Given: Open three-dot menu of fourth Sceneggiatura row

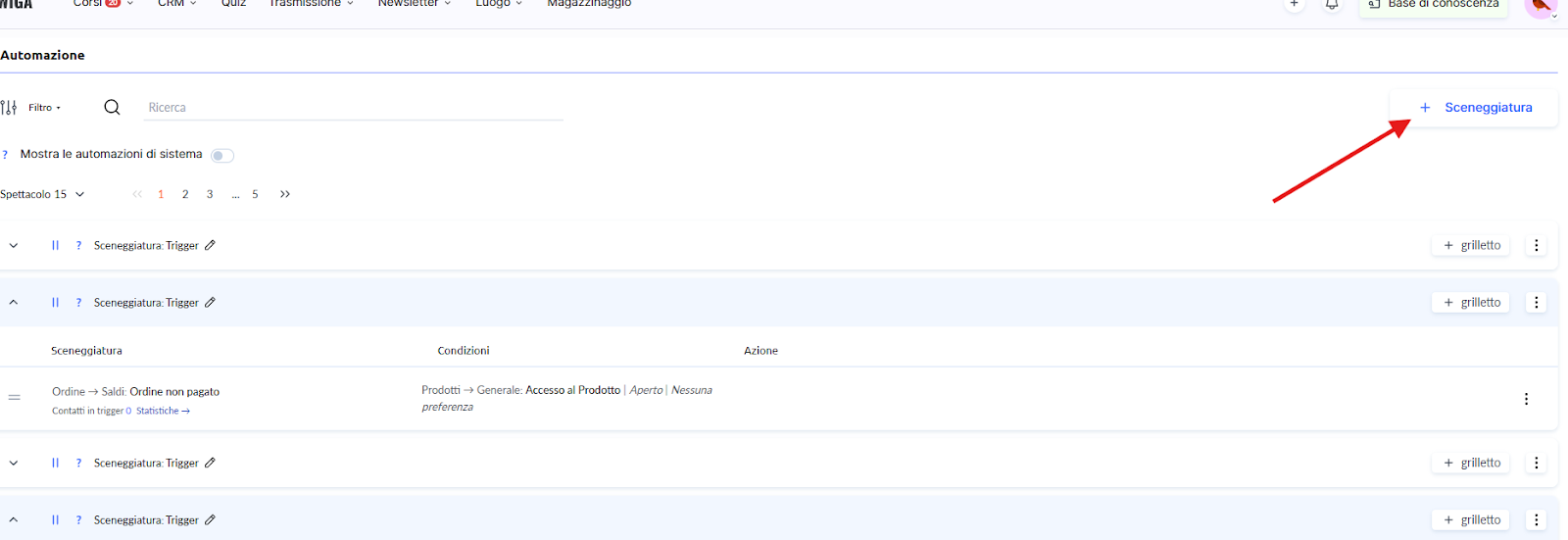Looking at the screenshot, I should click(1536, 519).
